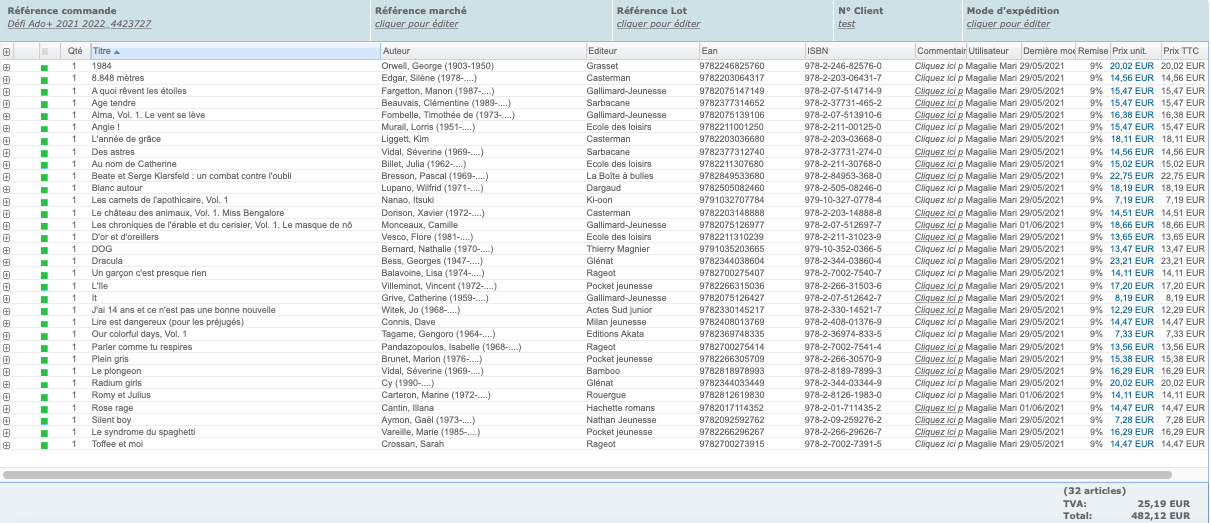
Task: Click green status icon for A quoi rêvent les étoiles
Action: coord(44,90)
